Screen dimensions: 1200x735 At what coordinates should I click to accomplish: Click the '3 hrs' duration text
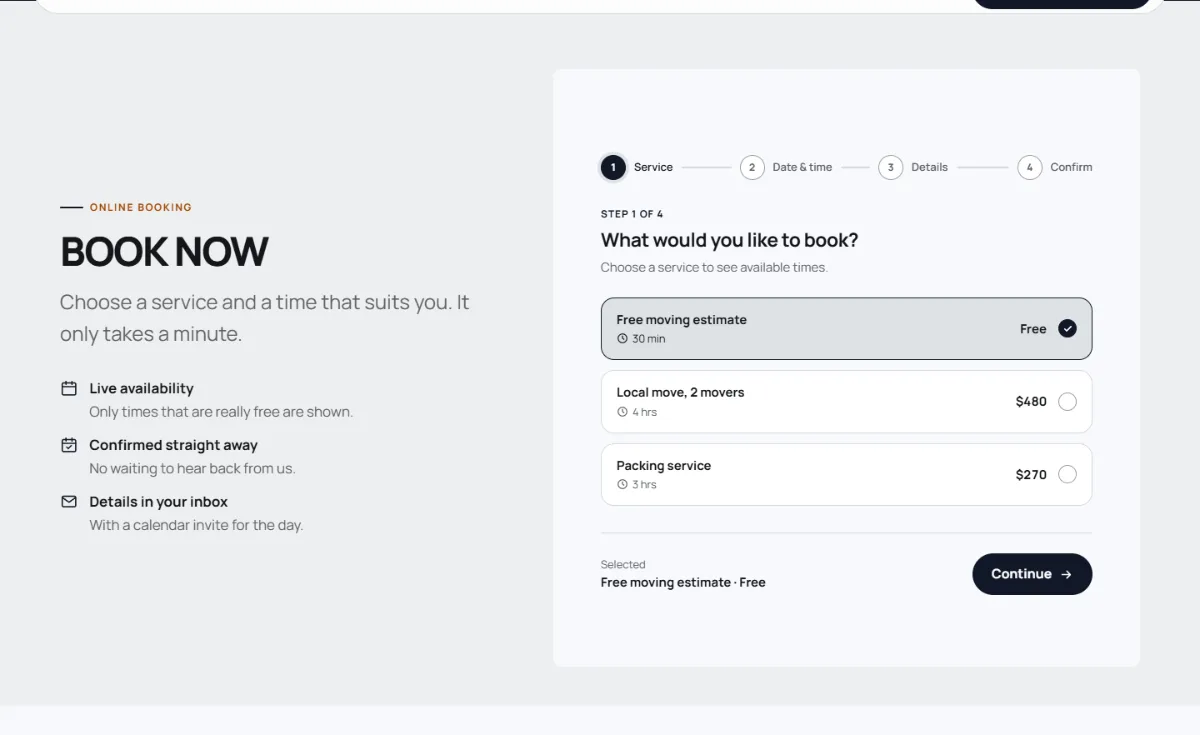pyautogui.click(x=644, y=485)
